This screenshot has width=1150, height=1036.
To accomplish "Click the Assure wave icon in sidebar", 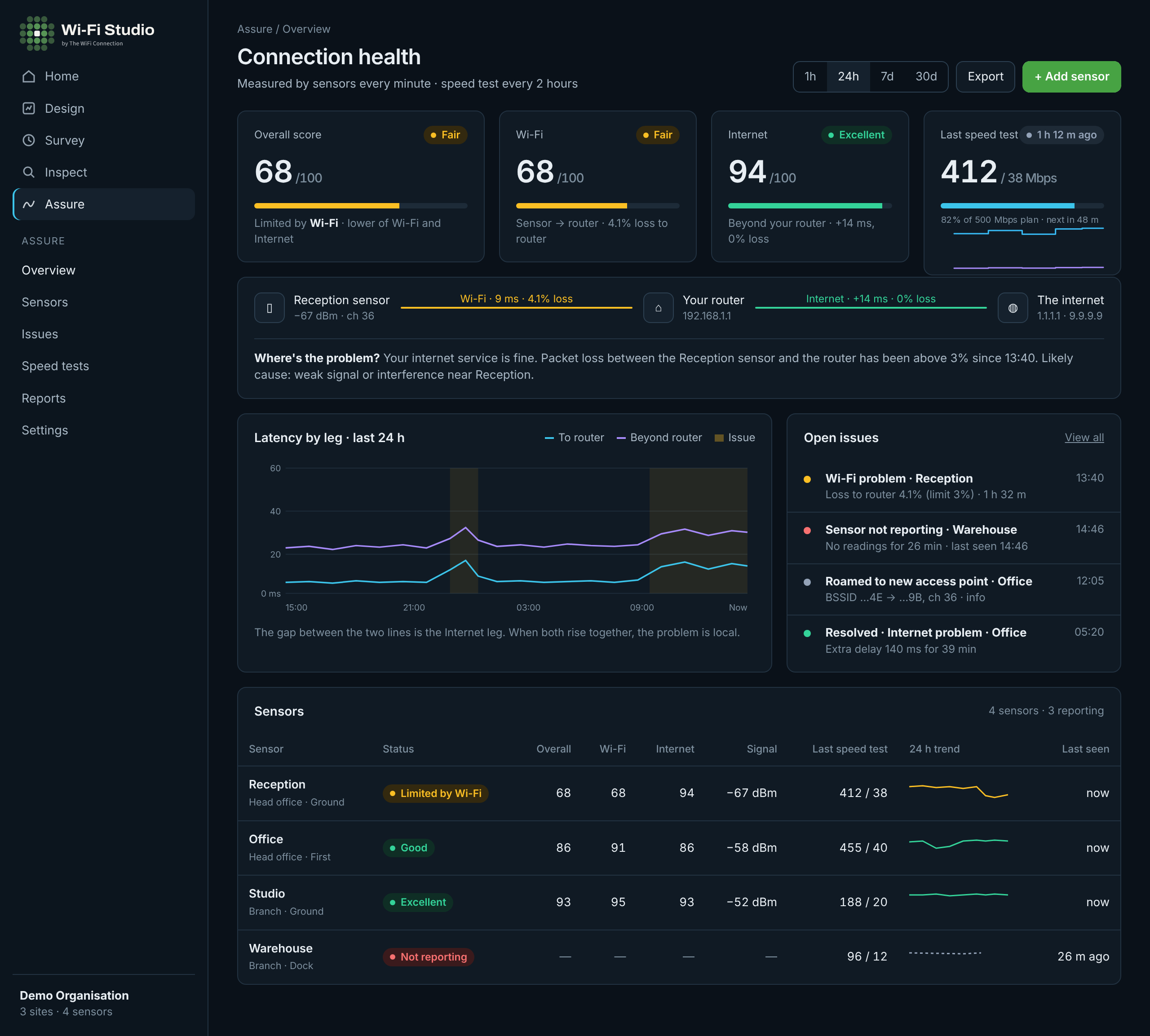I will tap(29, 204).
